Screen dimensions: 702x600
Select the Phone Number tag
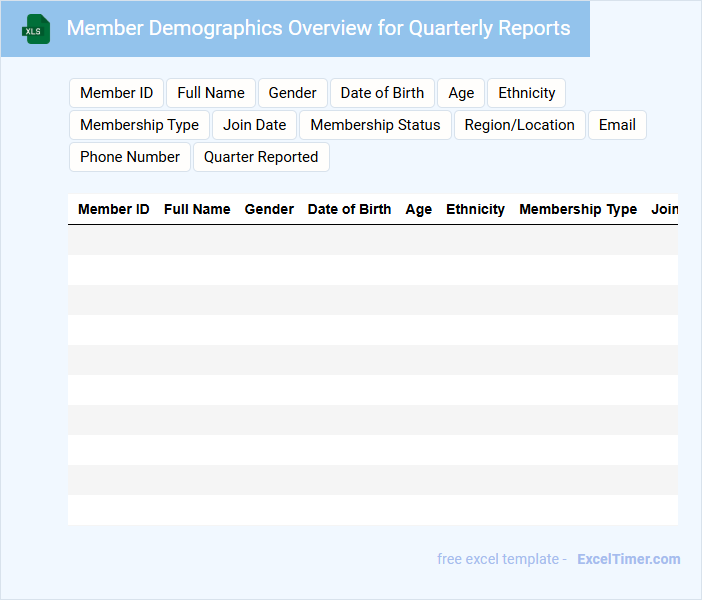[x=130, y=157]
